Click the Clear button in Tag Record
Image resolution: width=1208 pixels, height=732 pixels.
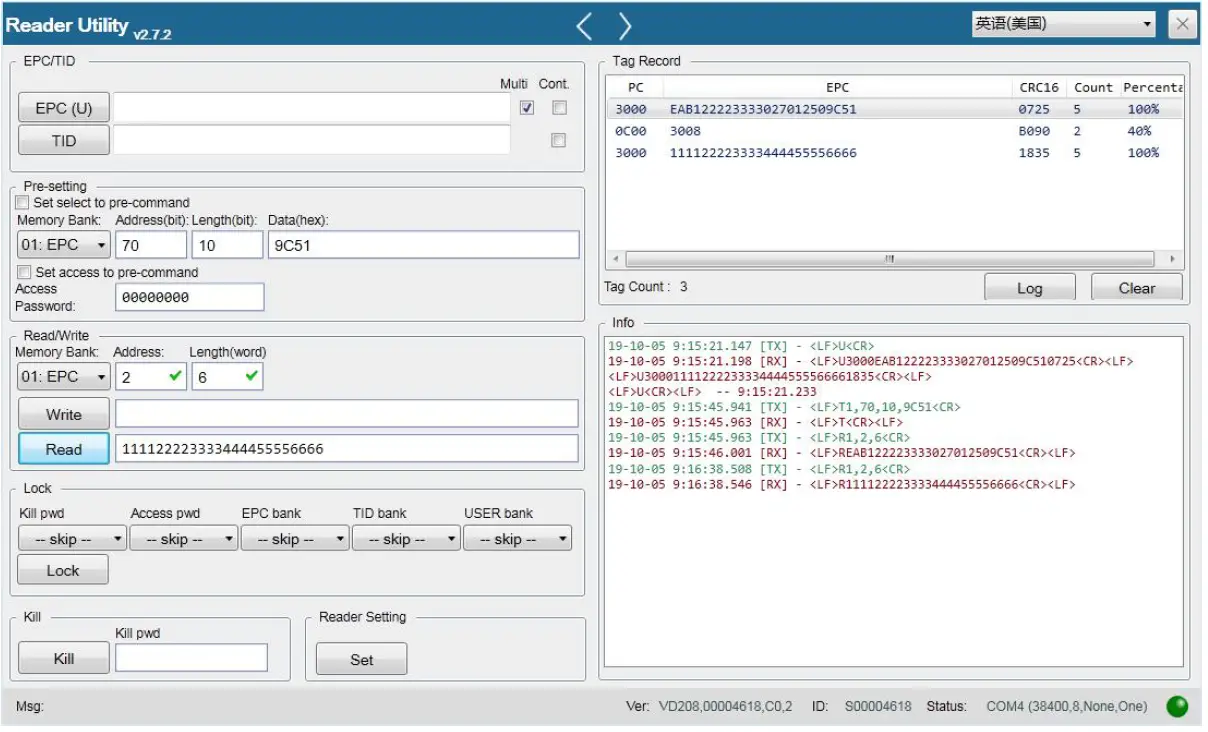(1136, 288)
